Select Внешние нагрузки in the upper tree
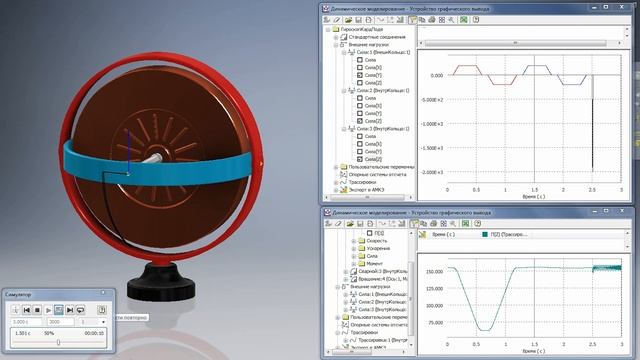Screen dimensions: 640x360 369,44
